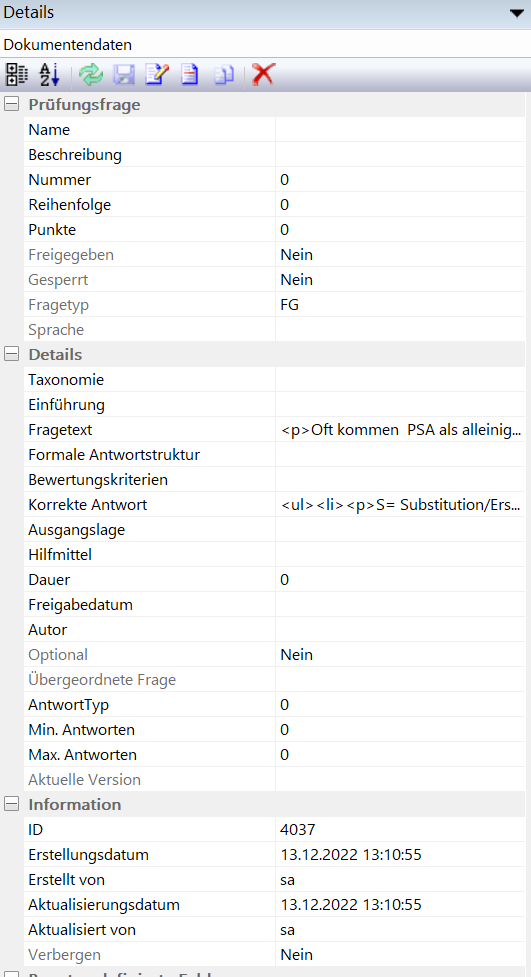
Task: Click the copy documents icon
Action: click(224, 75)
